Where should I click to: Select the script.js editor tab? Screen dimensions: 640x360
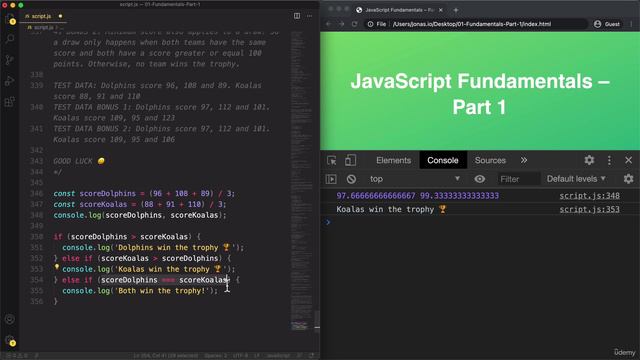(x=44, y=16)
